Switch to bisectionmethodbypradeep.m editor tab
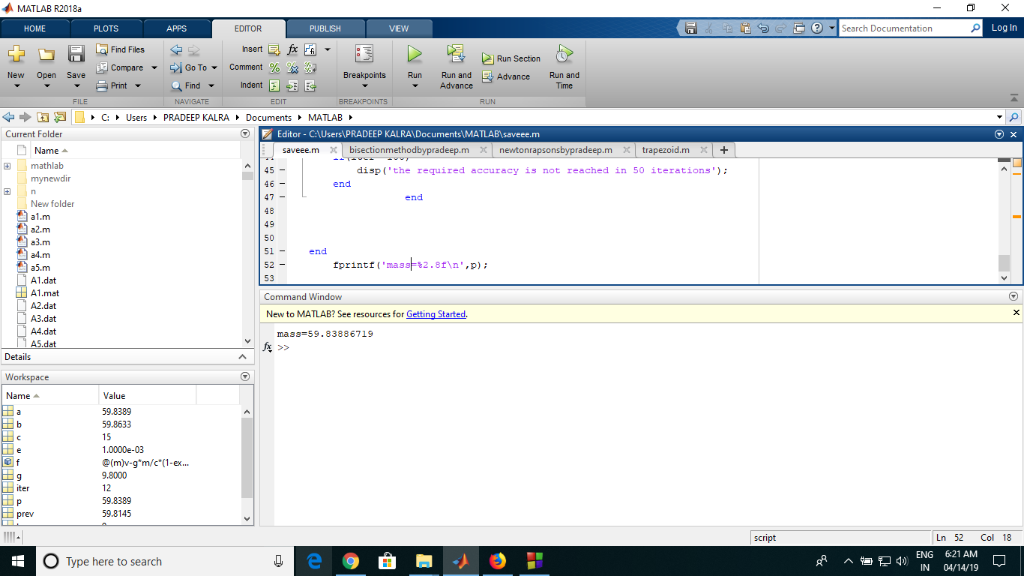The height and width of the screenshot is (576, 1024). pos(409,150)
